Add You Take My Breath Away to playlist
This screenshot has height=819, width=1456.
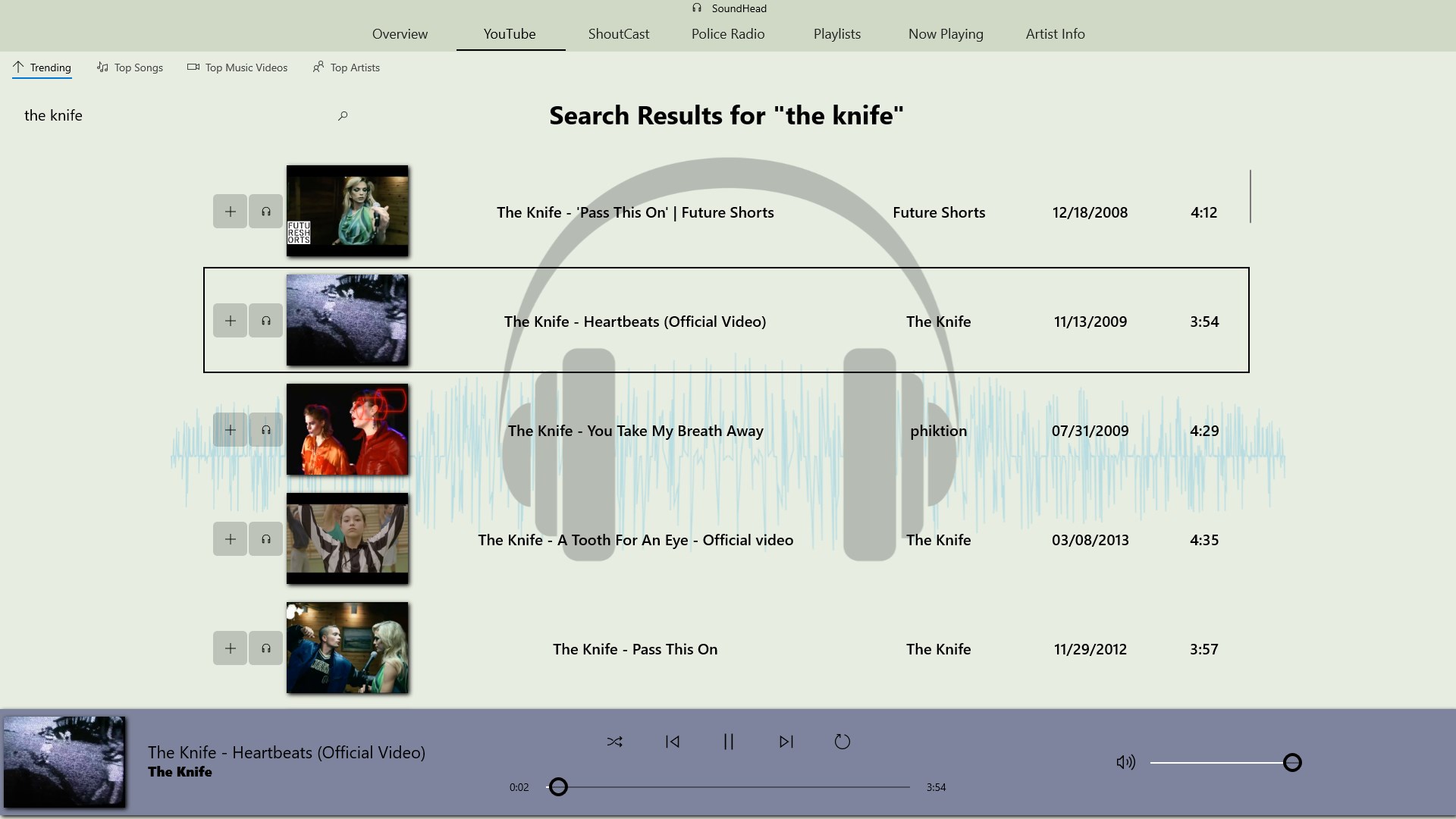230,430
